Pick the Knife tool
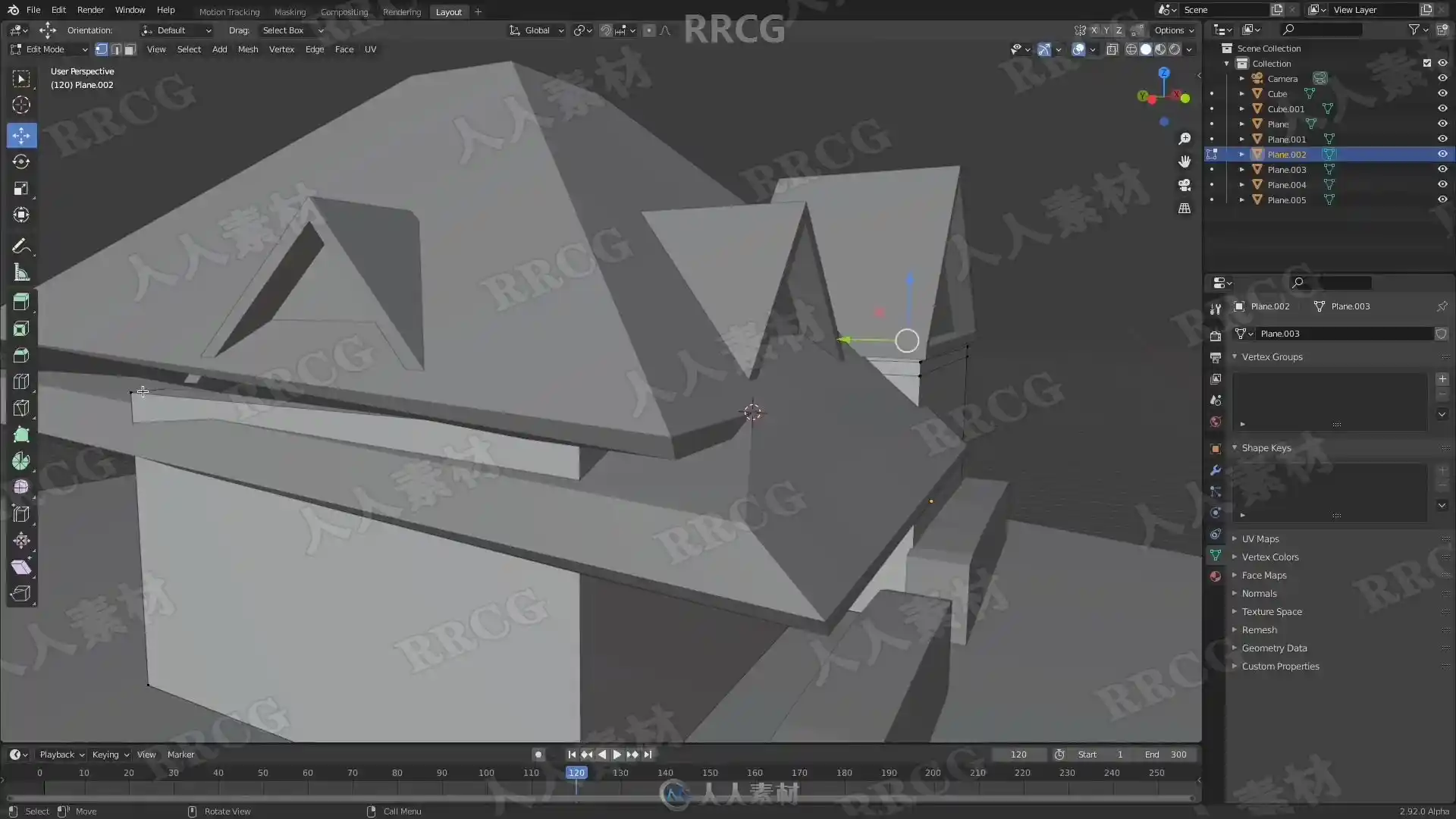The width and height of the screenshot is (1456, 819). [21, 408]
